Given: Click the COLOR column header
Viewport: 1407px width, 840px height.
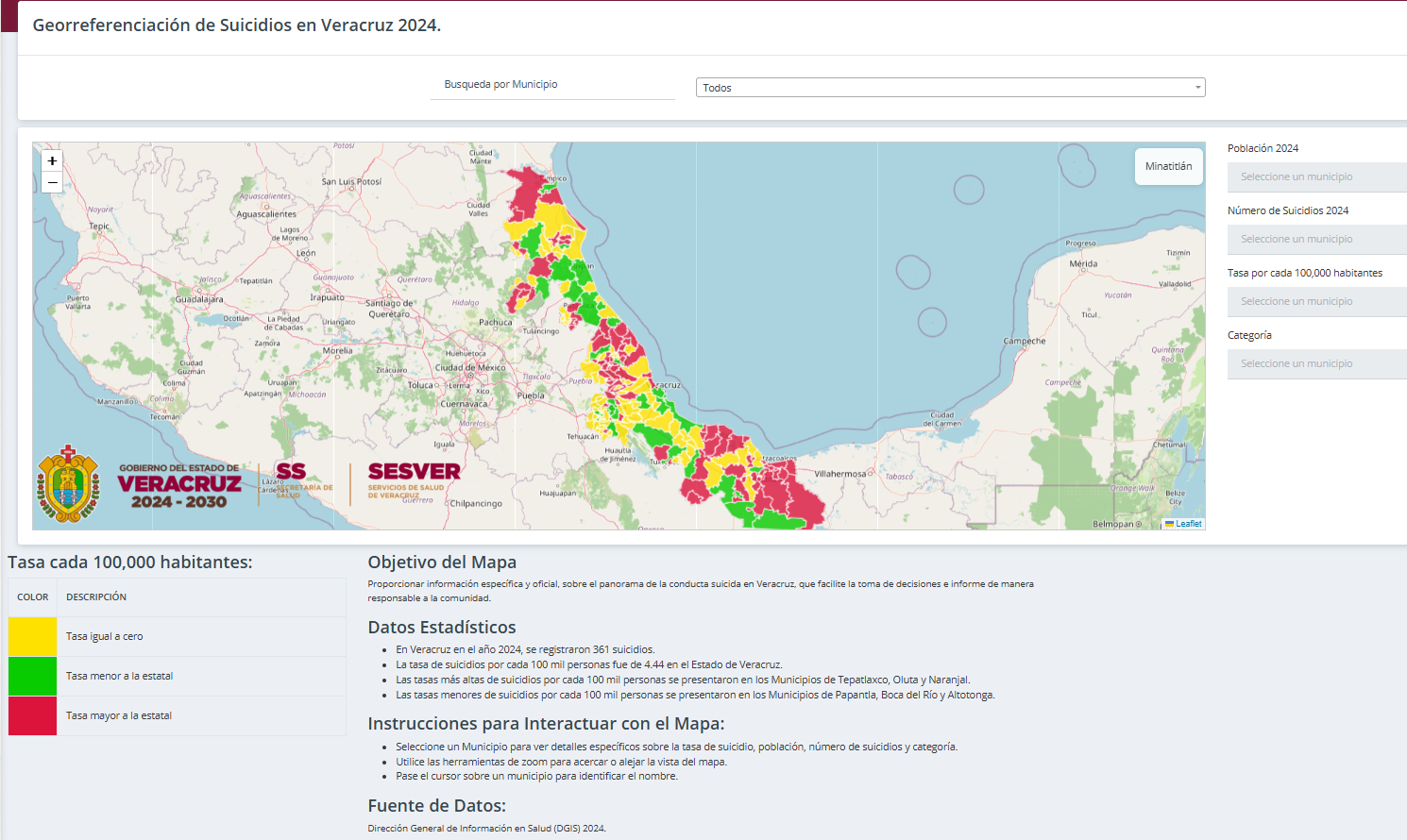Looking at the screenshot, I should pyautogui.click(x=33, y=597).
